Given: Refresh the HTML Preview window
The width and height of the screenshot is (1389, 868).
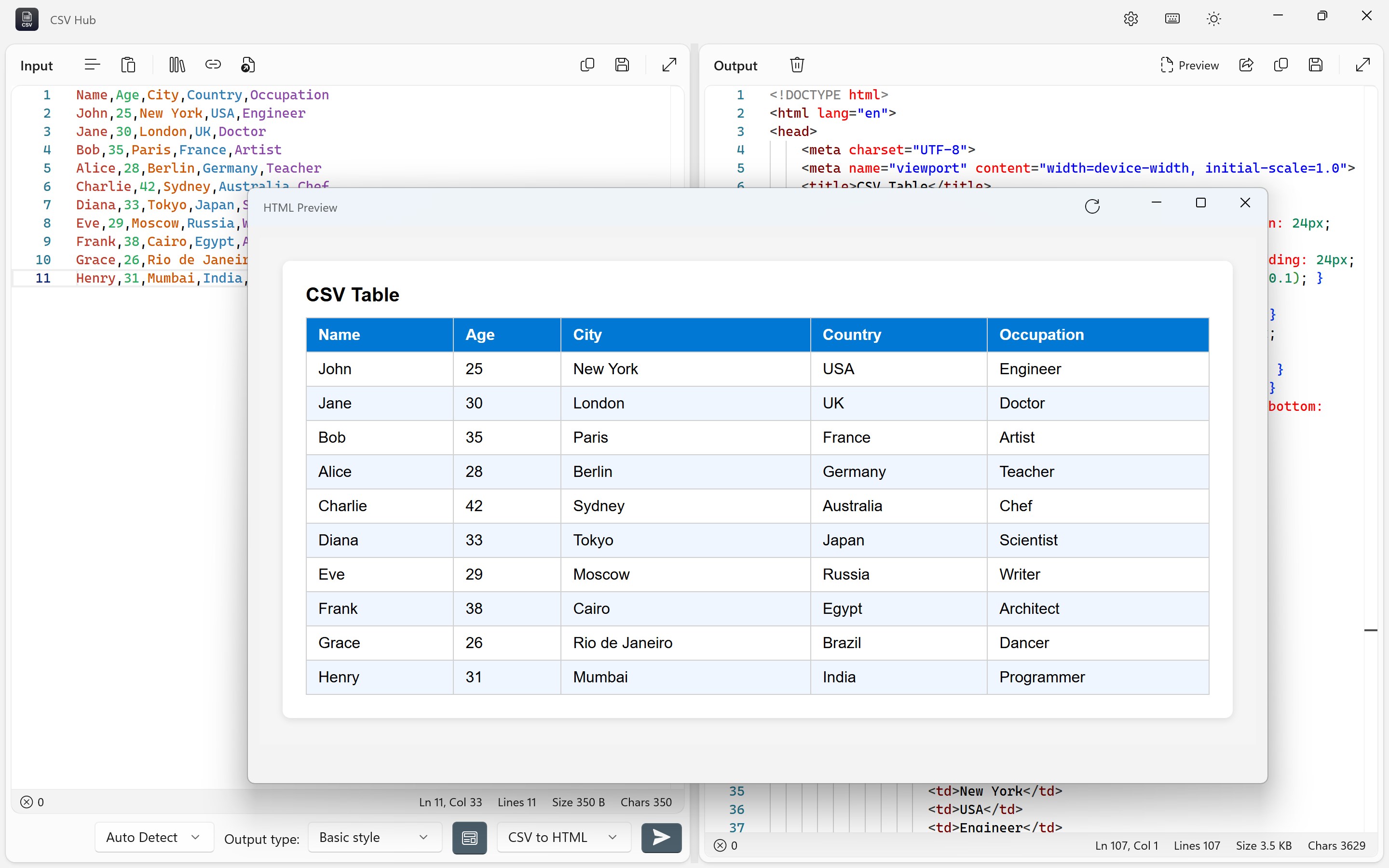Looking at the screenshot, I should click(1092, 205).
